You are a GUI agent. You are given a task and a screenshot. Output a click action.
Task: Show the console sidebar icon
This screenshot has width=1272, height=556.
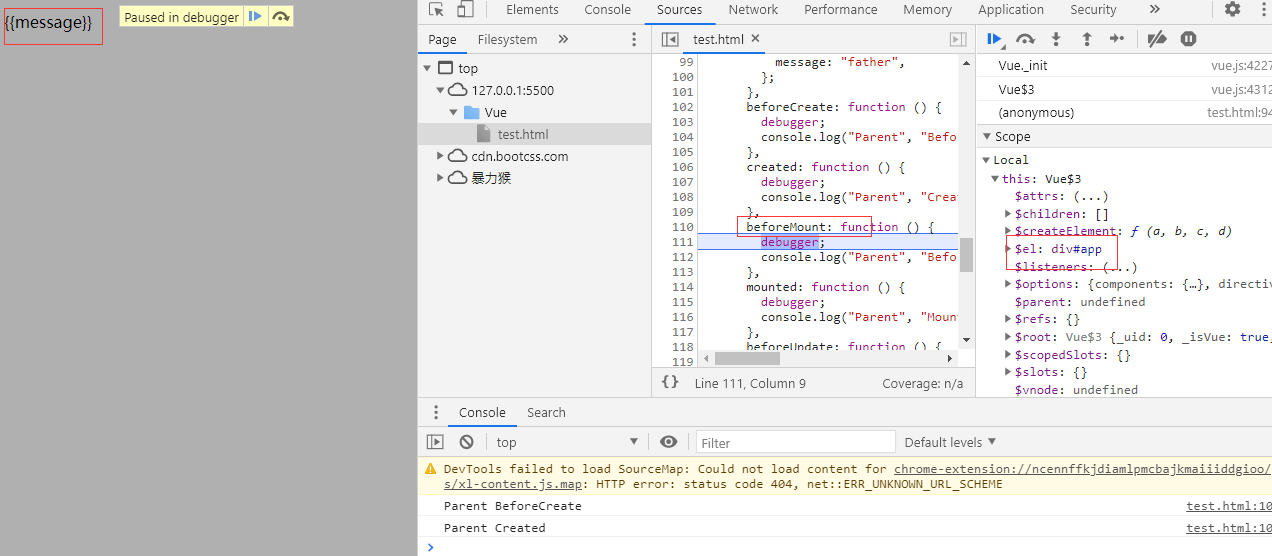pos(435,442)
